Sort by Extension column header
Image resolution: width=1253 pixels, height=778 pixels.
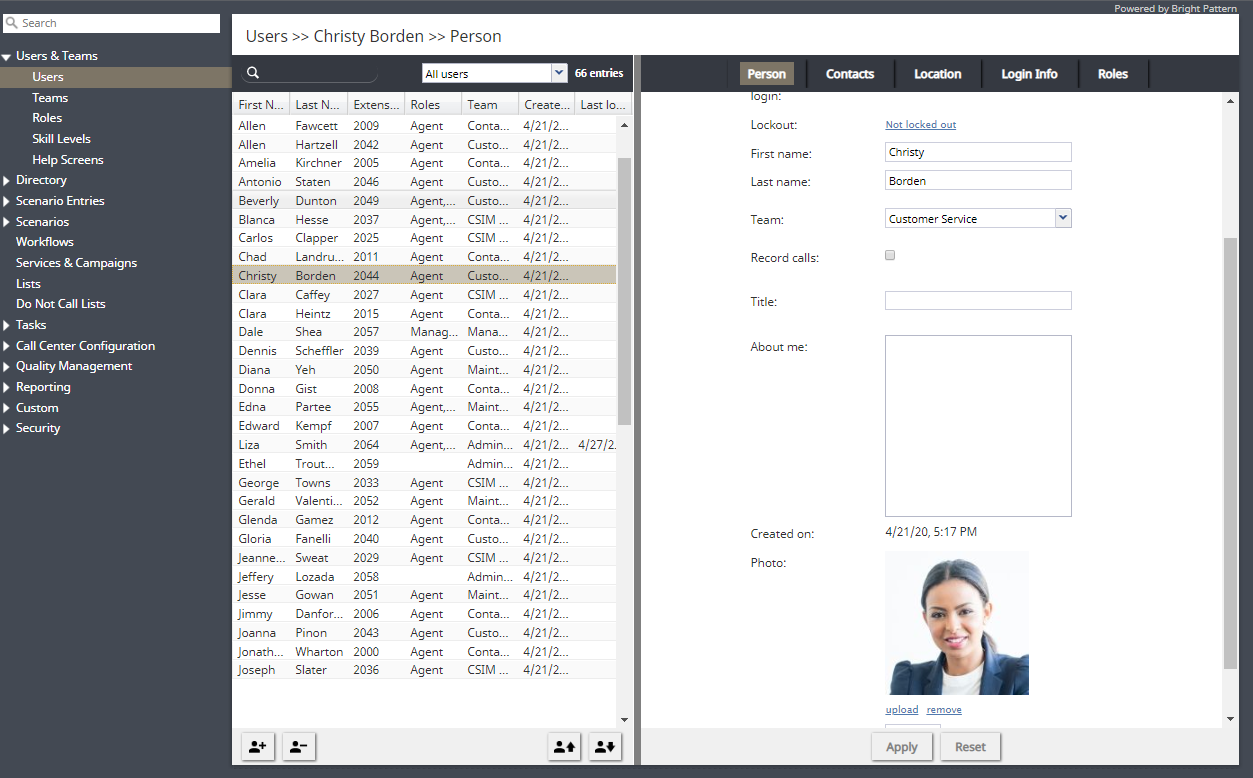[376, 104]
